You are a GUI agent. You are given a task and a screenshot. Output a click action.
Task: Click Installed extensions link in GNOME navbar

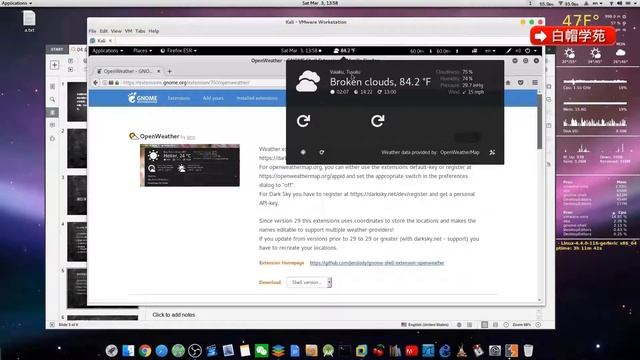257,98
